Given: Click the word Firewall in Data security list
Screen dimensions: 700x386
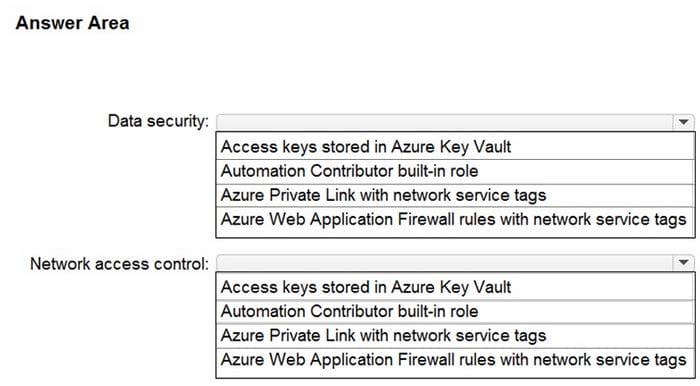Looking at the screenshot, I should point(427,220).
